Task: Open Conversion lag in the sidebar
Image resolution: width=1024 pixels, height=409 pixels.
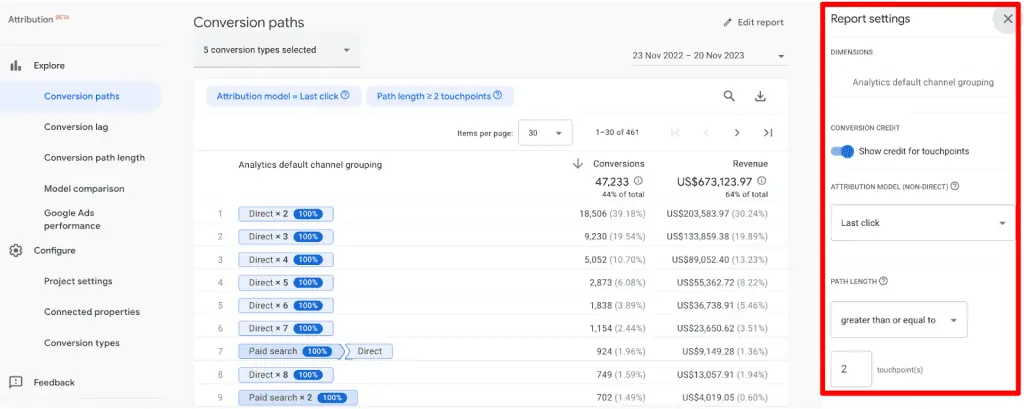Action: click(x=76, y=127)
